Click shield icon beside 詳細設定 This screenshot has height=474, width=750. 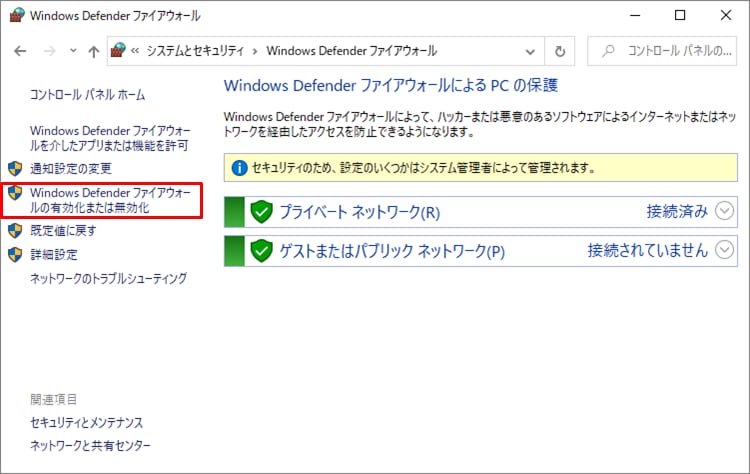(x=15, y=254)
